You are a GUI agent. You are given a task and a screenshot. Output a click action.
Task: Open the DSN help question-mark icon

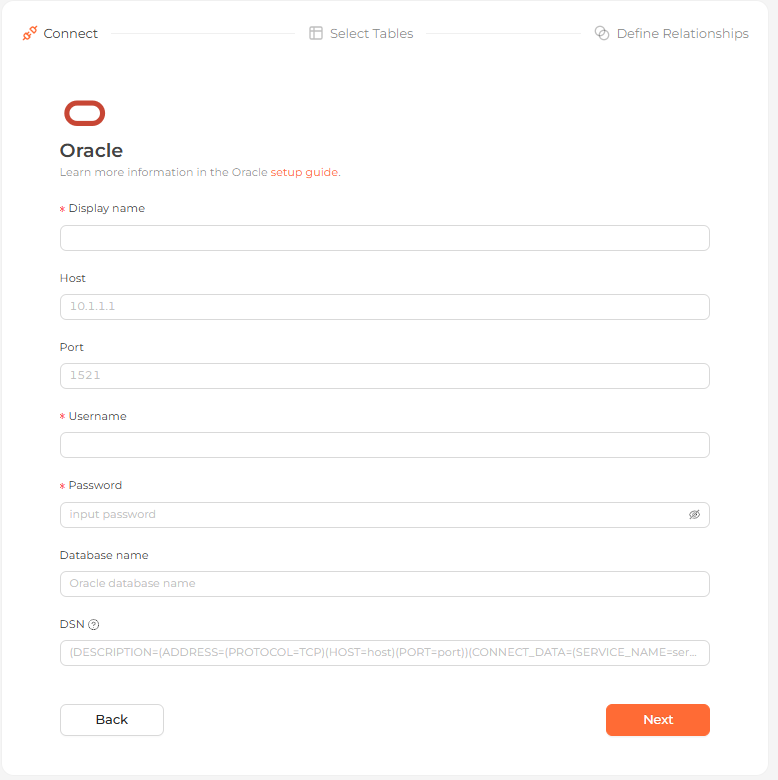pos(94,625)
